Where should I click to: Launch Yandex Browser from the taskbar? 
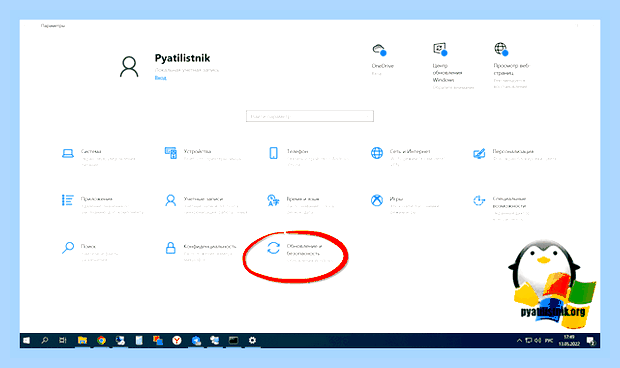pos(177,340)
